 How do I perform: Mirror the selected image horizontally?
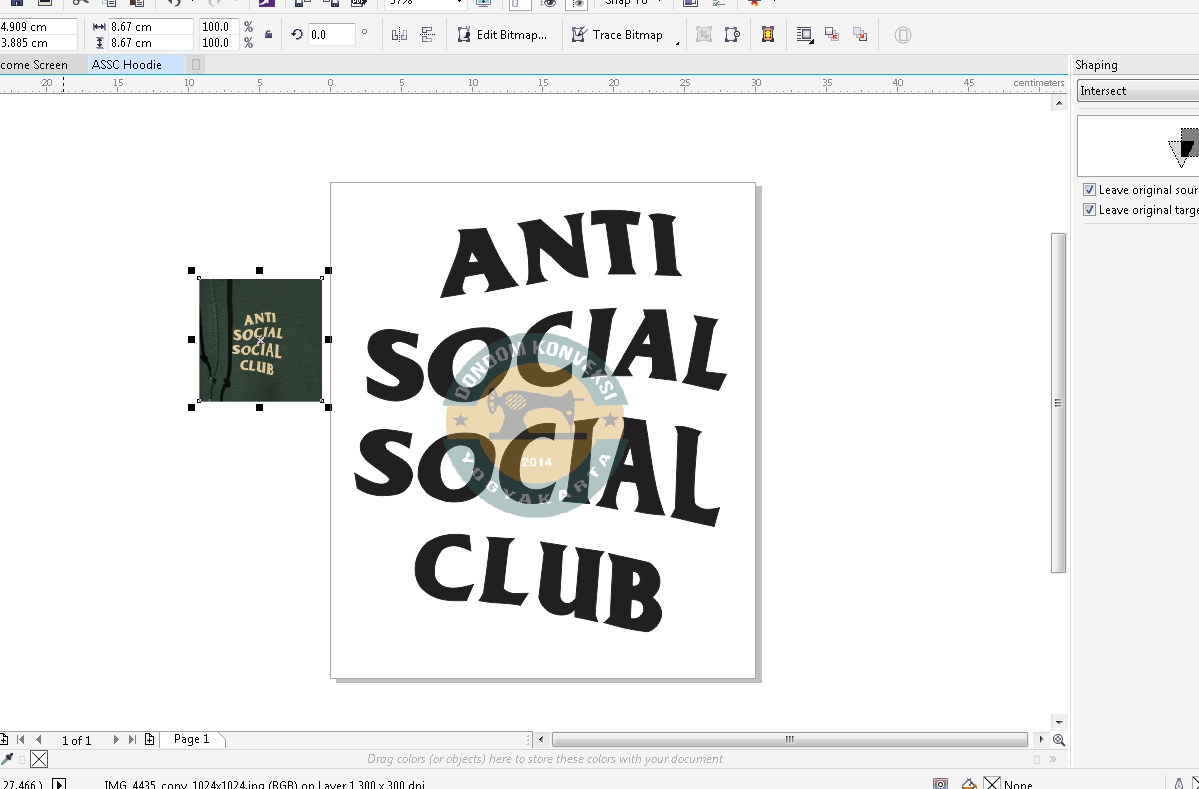(399, 34)
